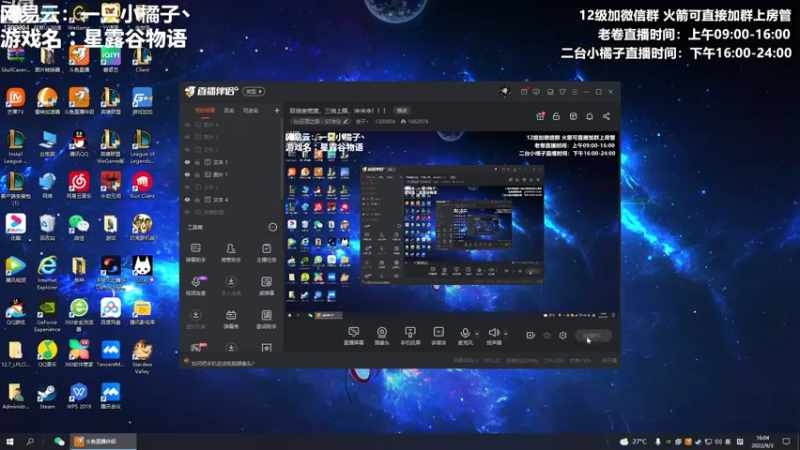Open the Windows Start menu

click(x=10, y=441)
